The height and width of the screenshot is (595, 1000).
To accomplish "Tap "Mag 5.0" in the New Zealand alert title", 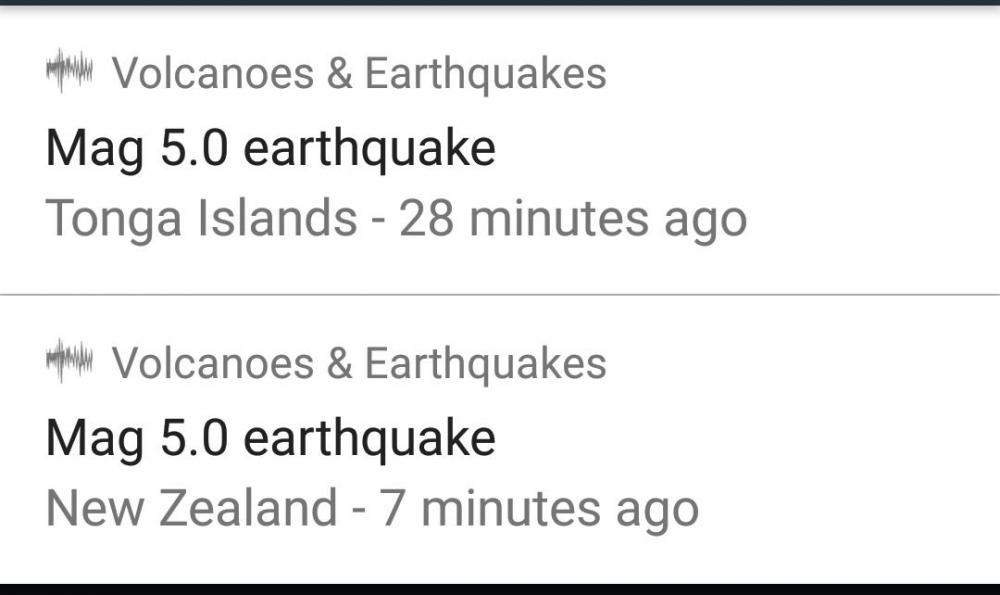I will 137,438.
